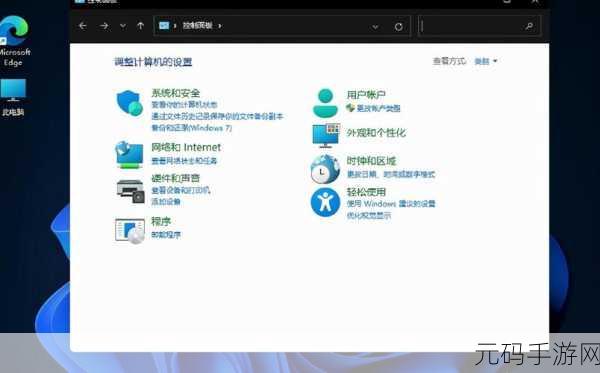Open the 轻松使用 heading link
This screenshot has width=600, height=373.
pos(366,192)
